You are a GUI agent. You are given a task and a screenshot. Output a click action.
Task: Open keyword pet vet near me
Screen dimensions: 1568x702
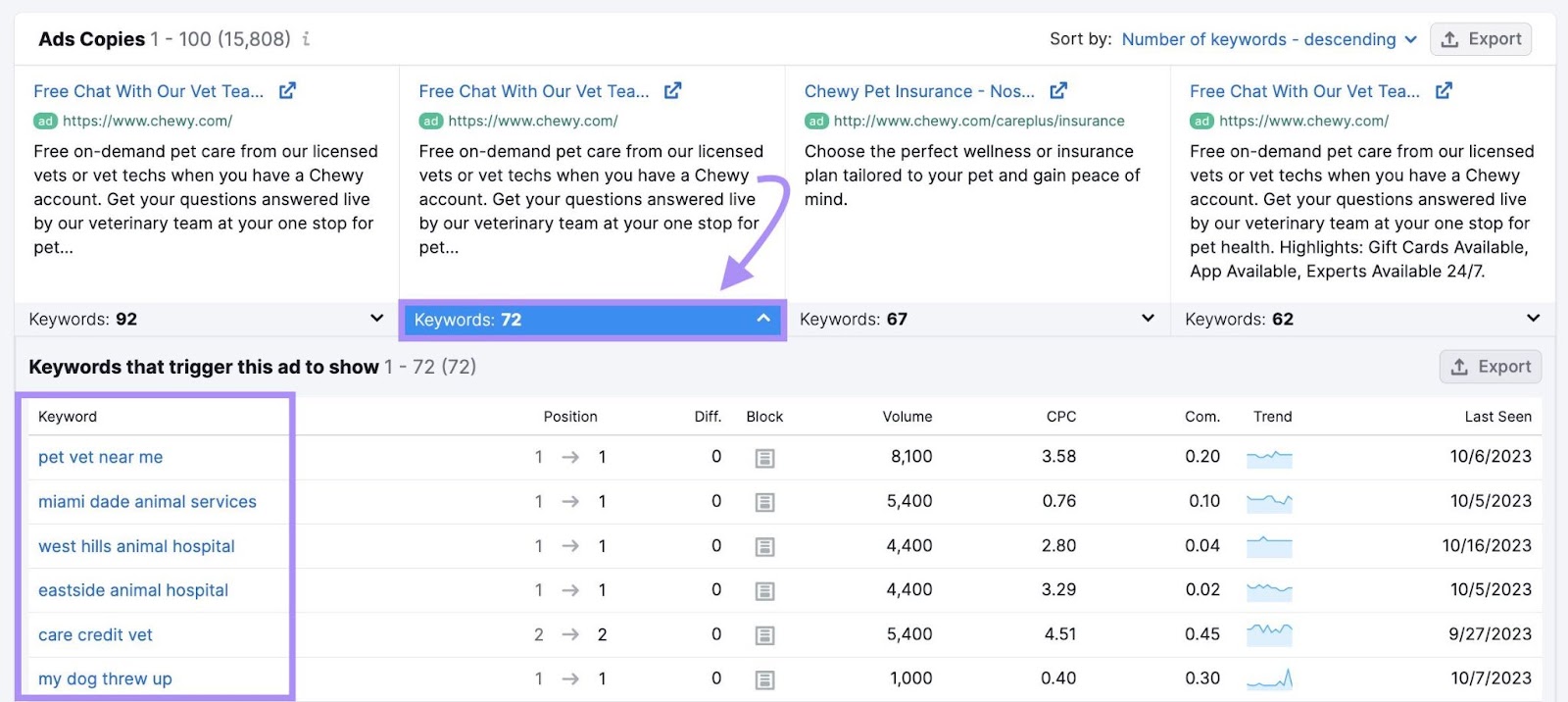(x=101, y=457)
